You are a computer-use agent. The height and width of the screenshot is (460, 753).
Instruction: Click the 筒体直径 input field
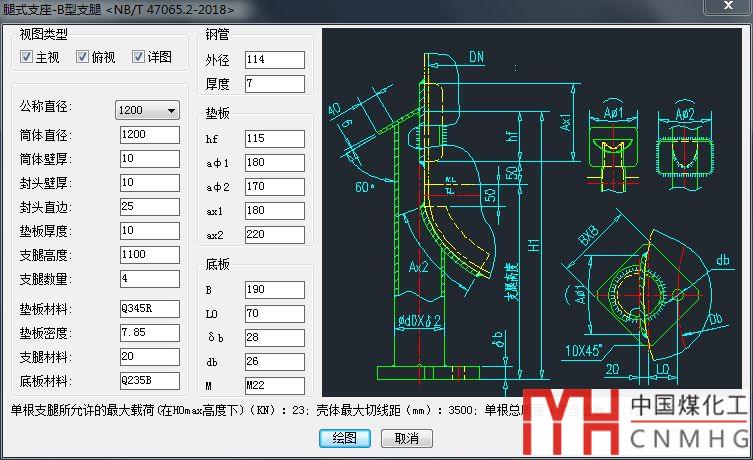pos(150,135)
